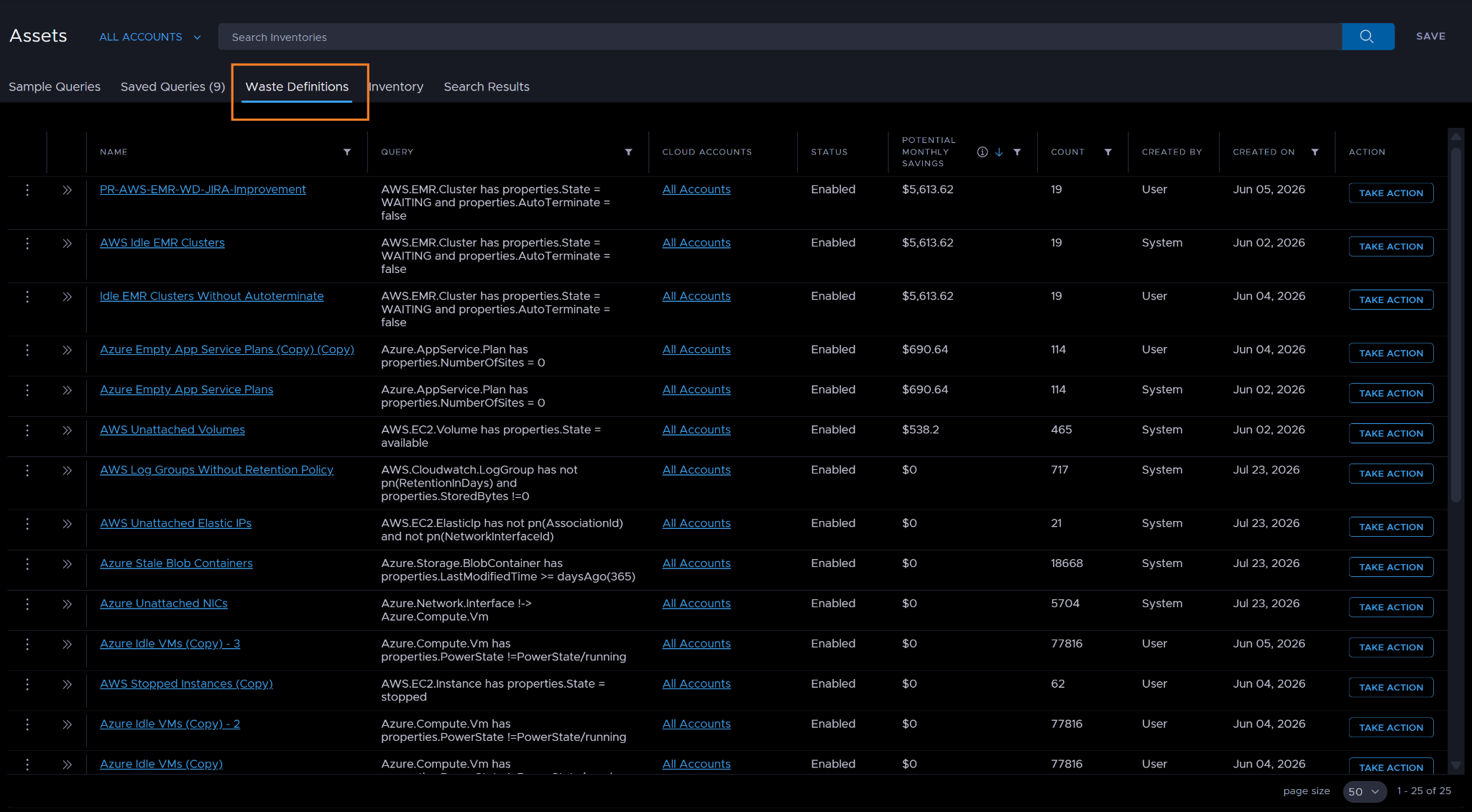Expand the Azure Stale Blob Containers row
The width and height of the screenshot is (1472, 812).
67,564
